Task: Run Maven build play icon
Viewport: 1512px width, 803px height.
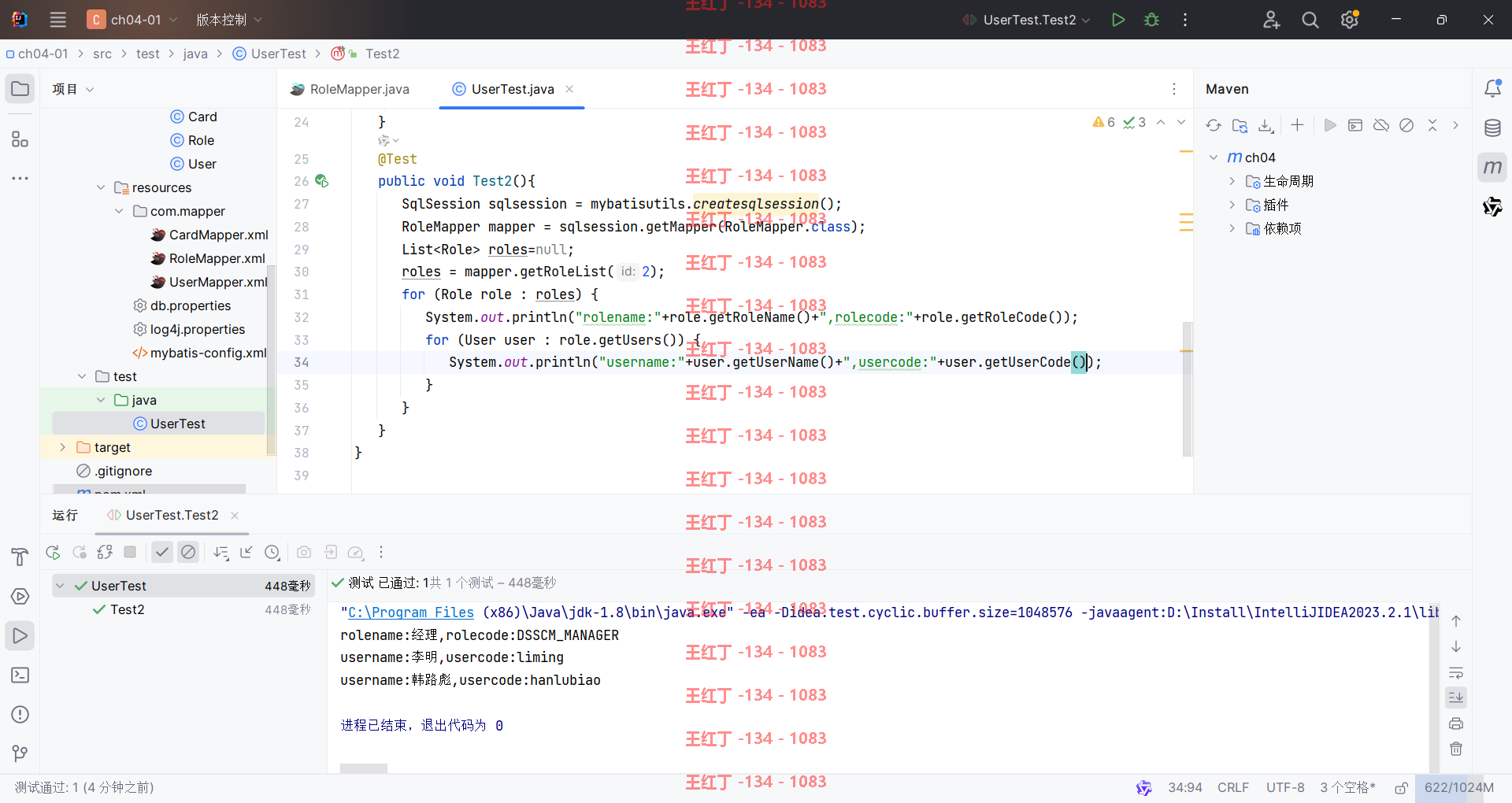Action: pyautogui.click(x=1330, y=125)
